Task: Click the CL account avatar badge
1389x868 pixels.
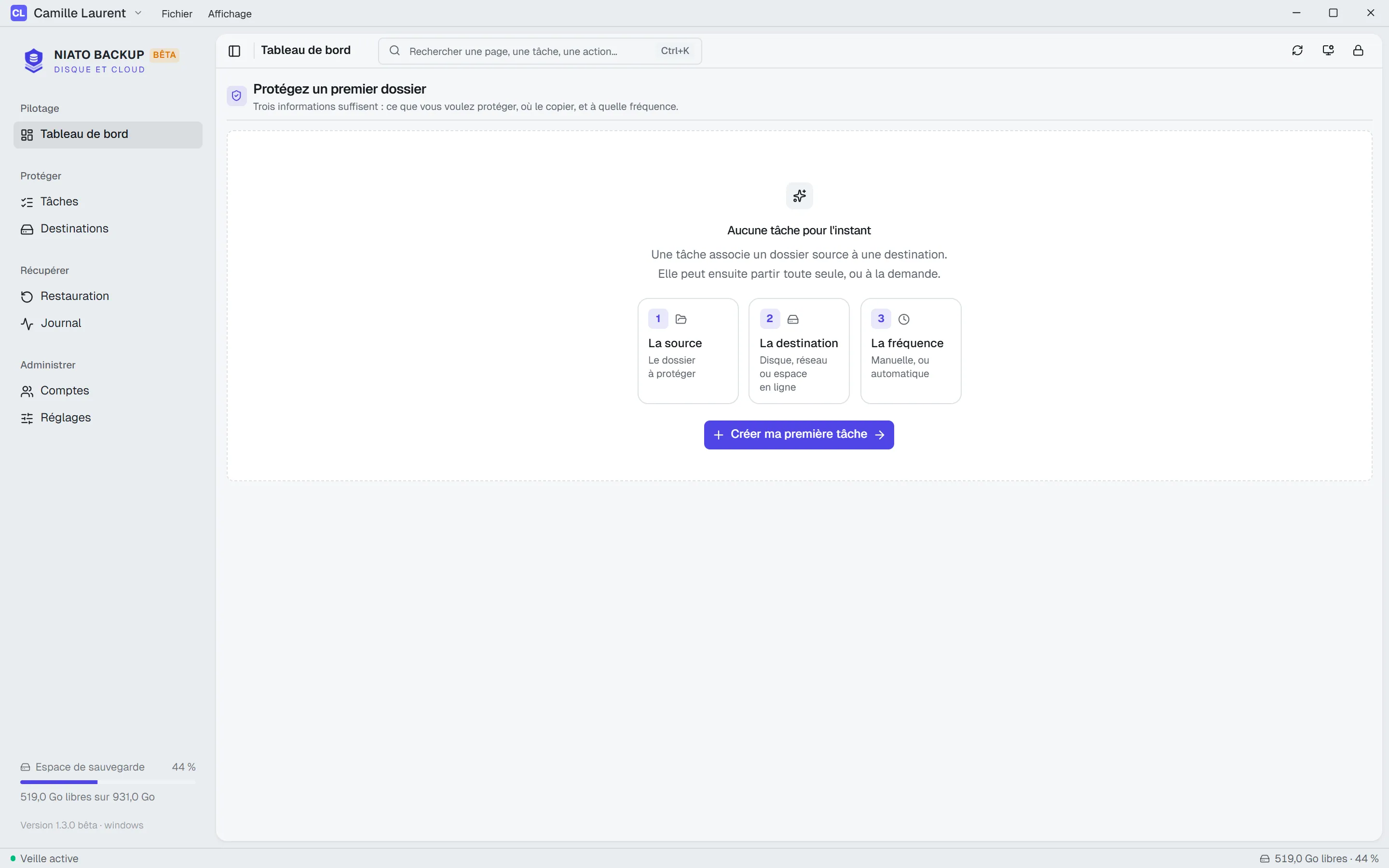Action: 18,13
